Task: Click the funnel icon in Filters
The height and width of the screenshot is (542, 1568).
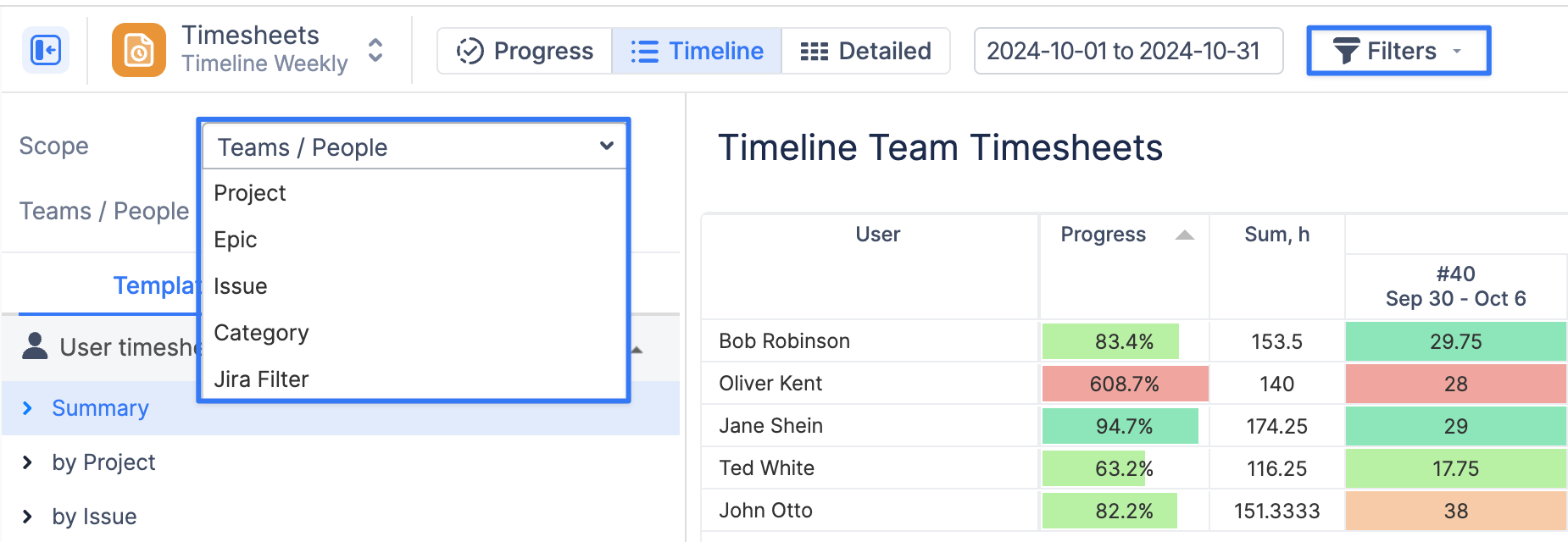Action: (x=1346, y=51)
